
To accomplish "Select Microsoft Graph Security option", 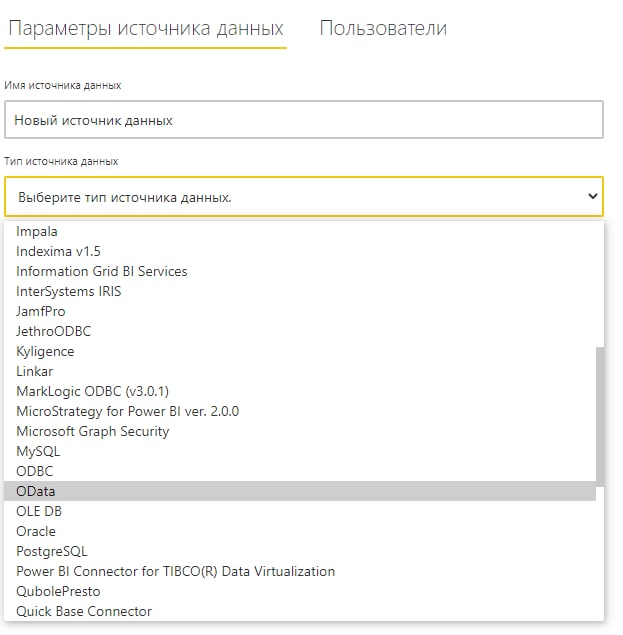I will (x=300, y=431).
